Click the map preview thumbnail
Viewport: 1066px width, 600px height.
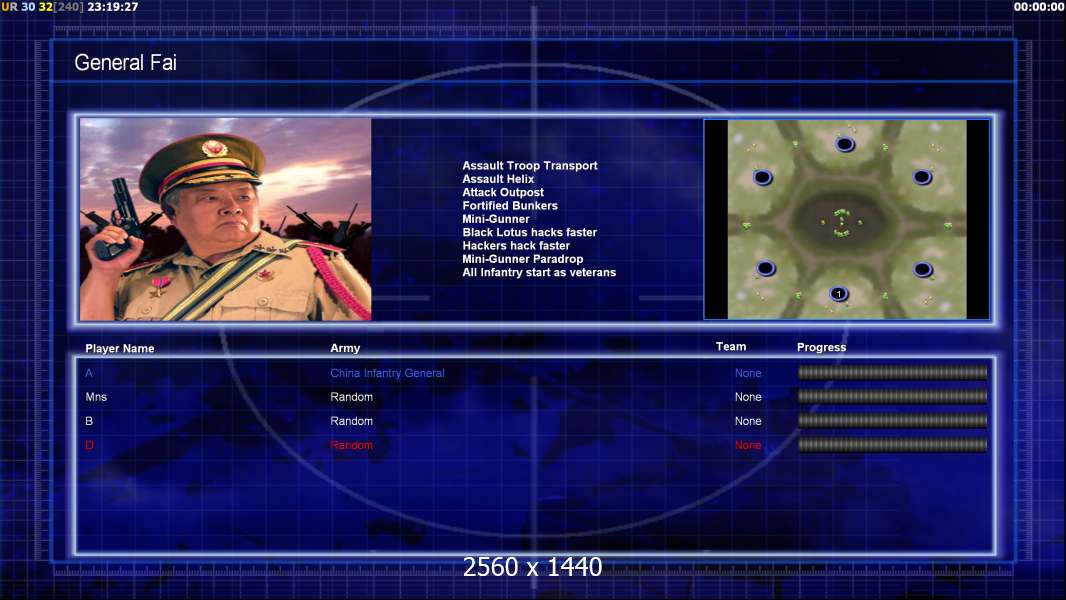click(846, 219)
